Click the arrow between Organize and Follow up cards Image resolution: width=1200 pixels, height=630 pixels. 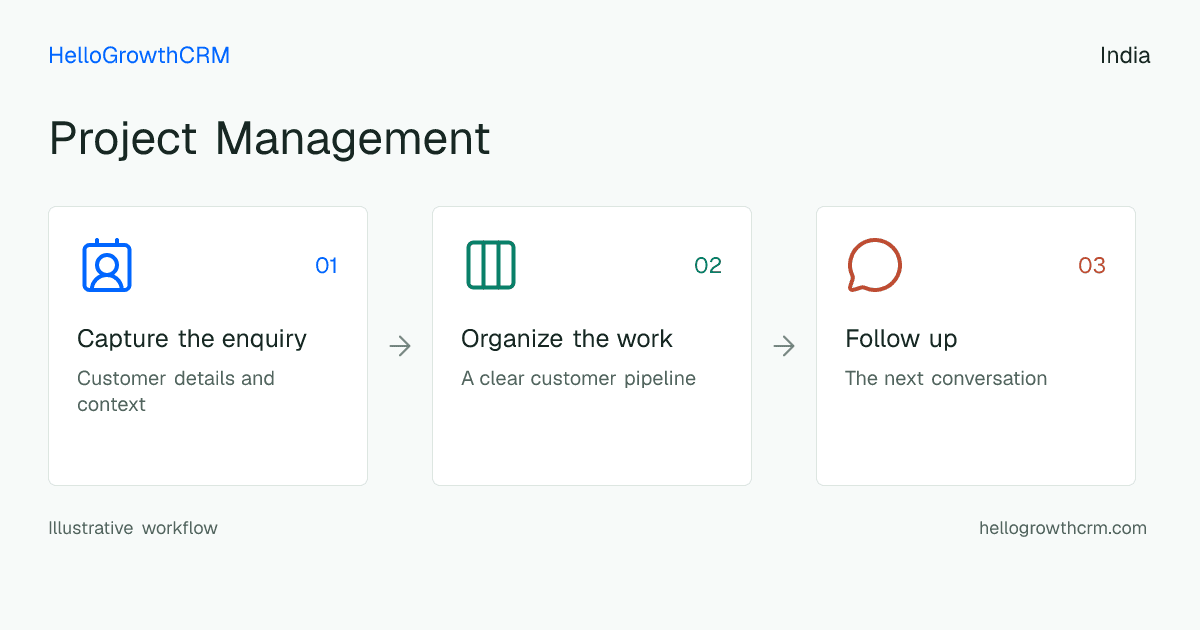[x=784, y=346]
